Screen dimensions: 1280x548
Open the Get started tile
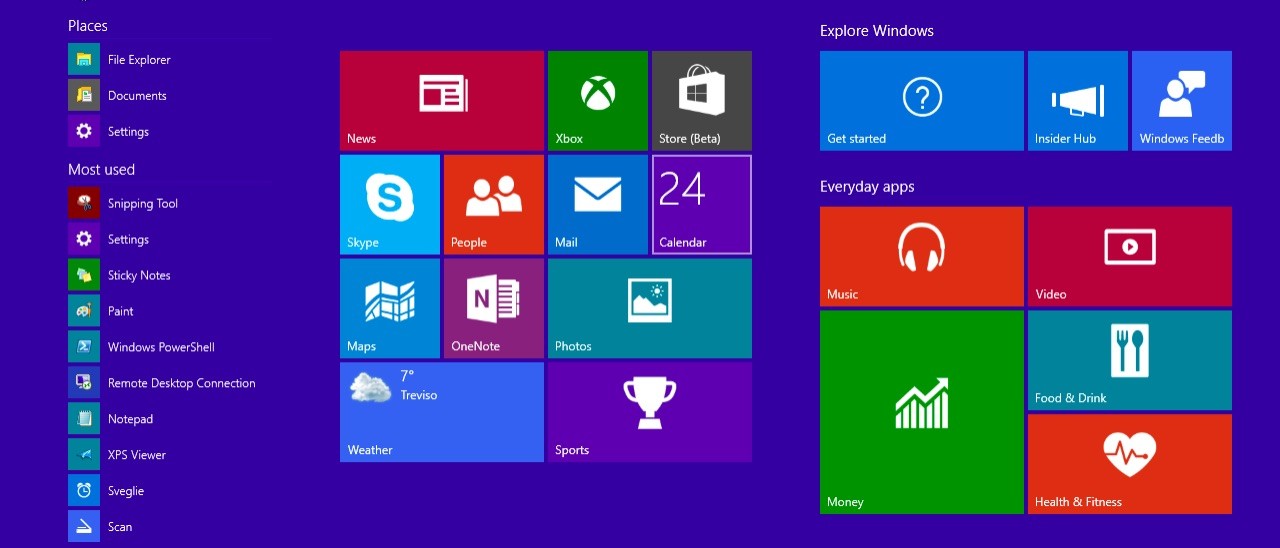[x=922, y=100]
